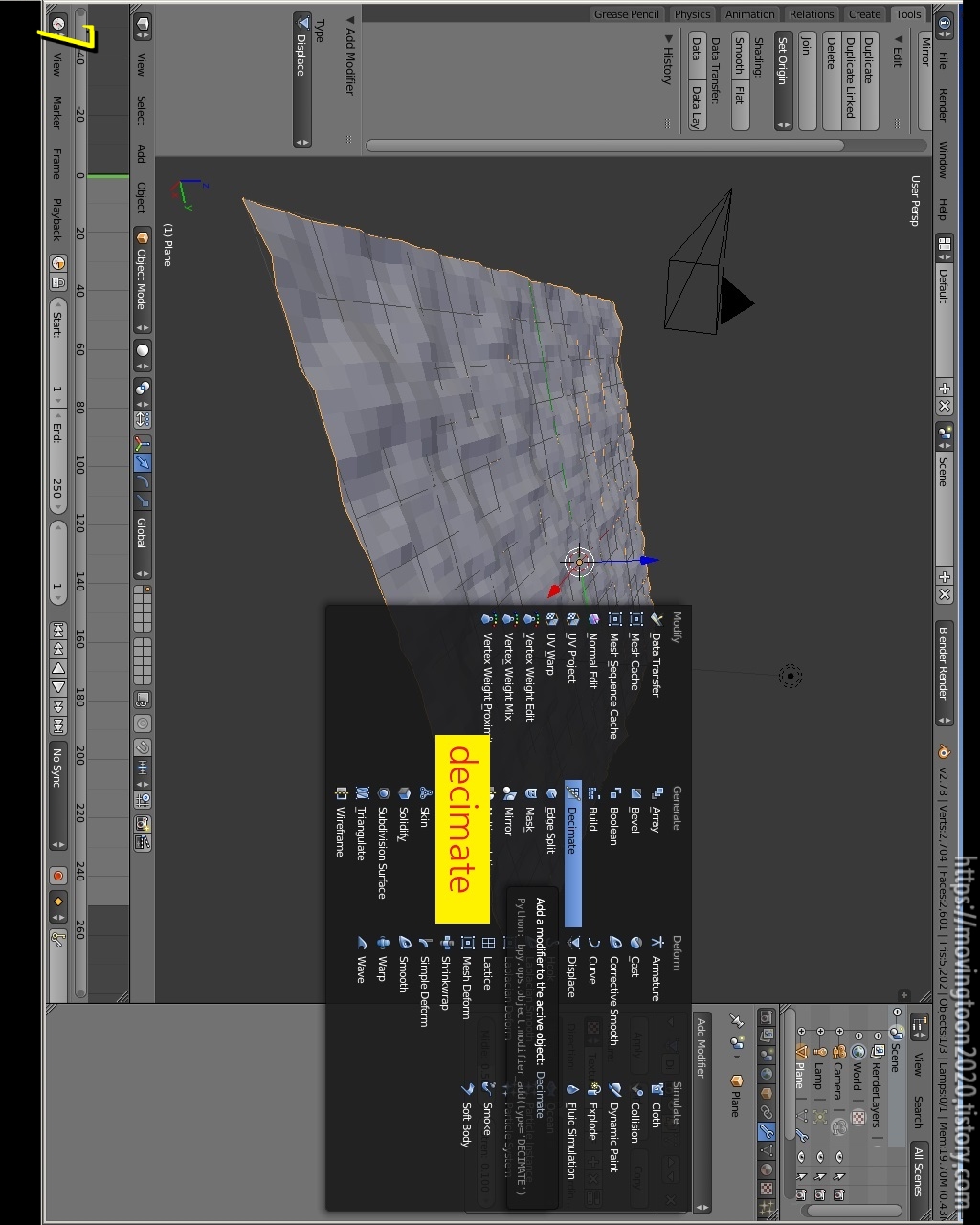Click the Solidify modifier icon
980x1225 pixels.
[405, 793]
